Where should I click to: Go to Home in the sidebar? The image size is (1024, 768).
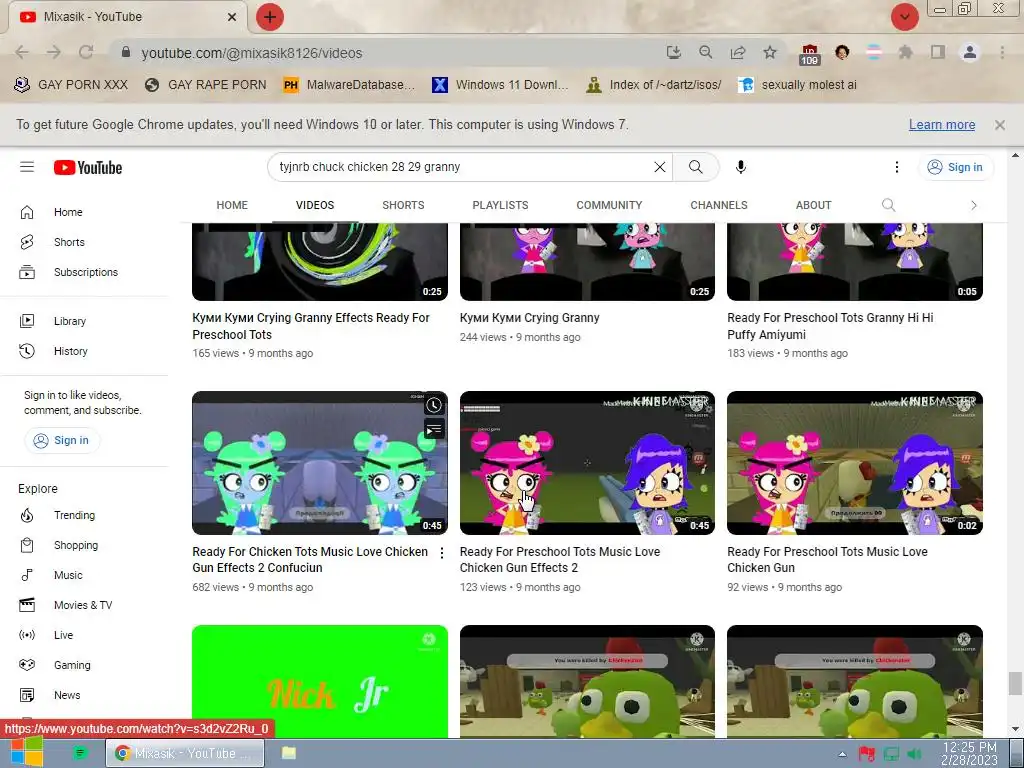pyautogui.click(x=68, y=212)
